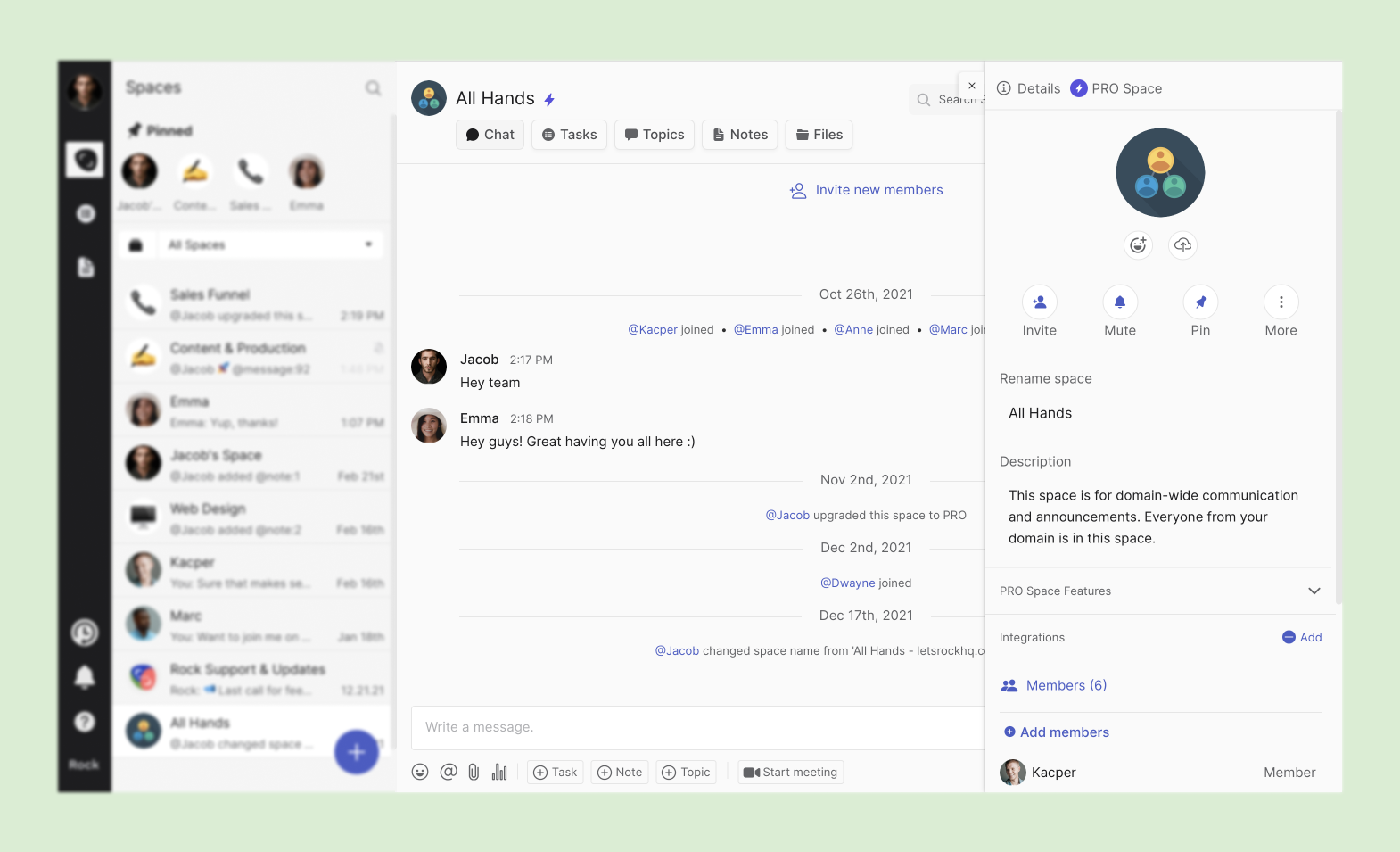Pin the All Hands space
The image size is (1400, 852).
1200,302
